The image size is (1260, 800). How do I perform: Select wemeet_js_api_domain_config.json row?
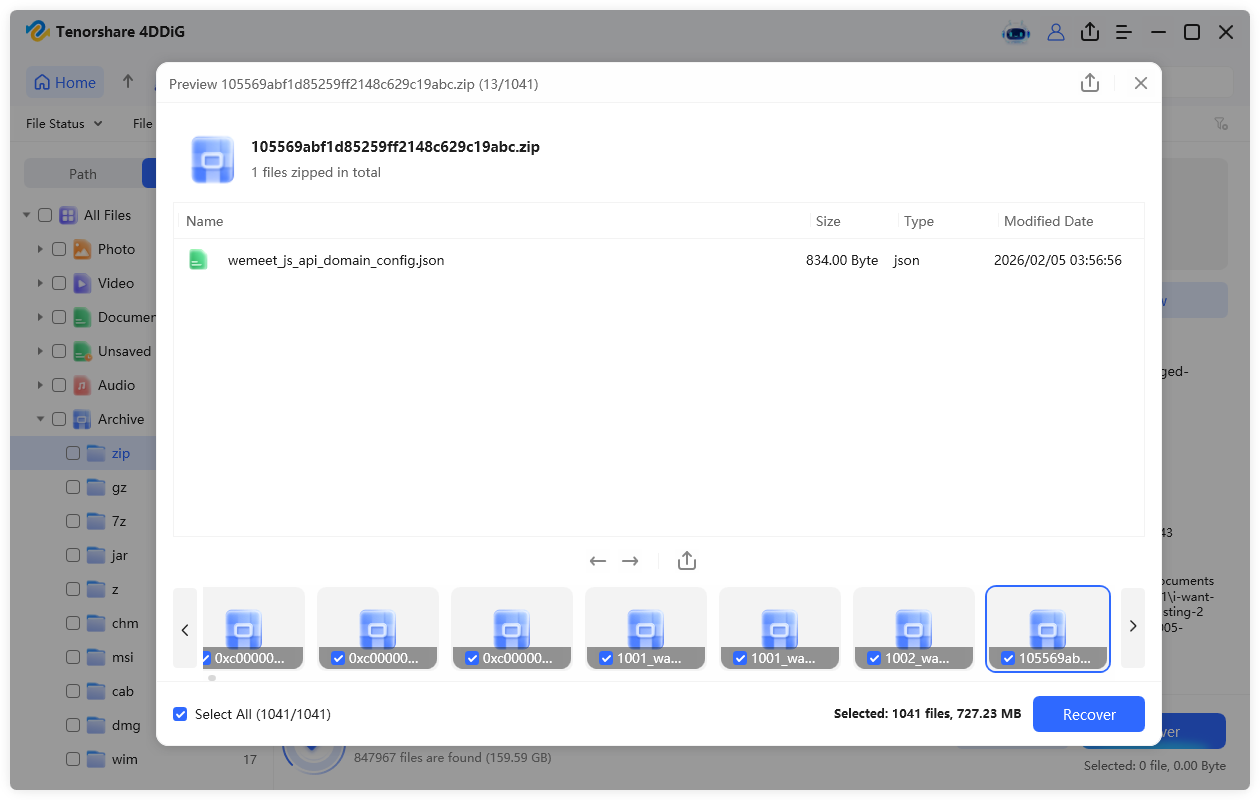(x=659, y=260)
